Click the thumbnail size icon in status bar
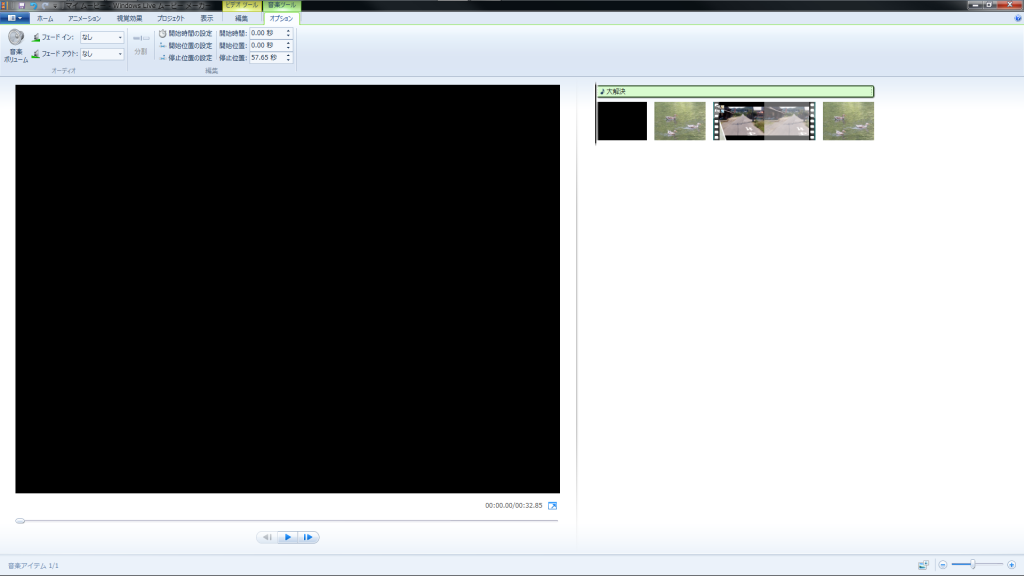The width and height of the screenshot is (1024, 576). [x=923, y=565]
